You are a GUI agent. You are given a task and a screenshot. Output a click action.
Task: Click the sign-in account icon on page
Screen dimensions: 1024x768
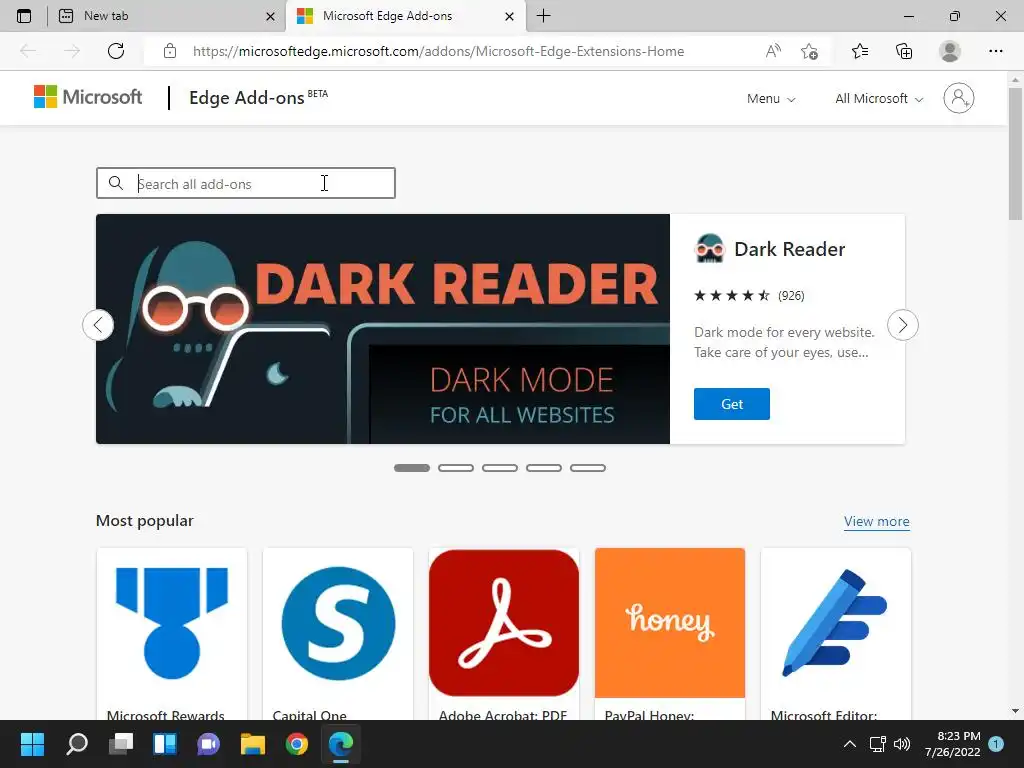(959, 98)
